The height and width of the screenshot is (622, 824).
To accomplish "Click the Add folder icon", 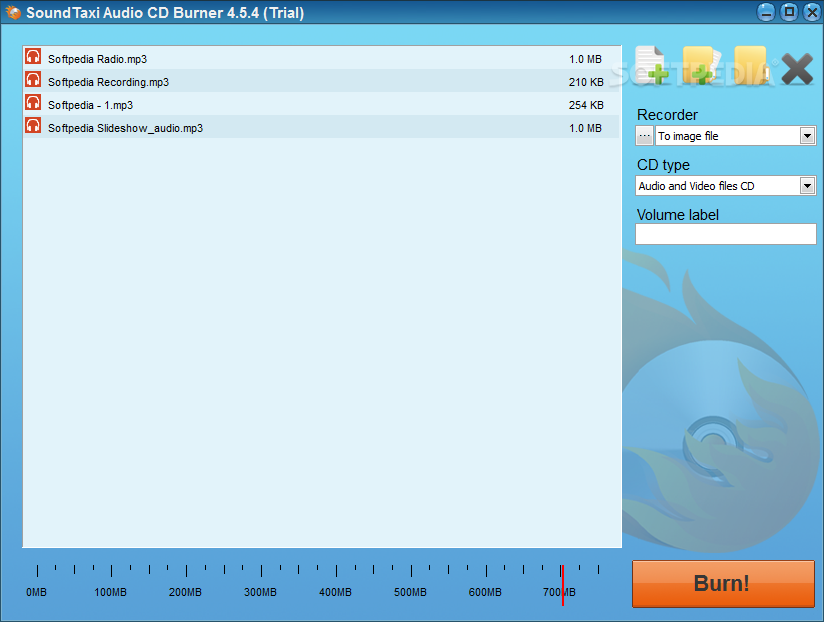I will pyautogui.click(x=701, y=66).
